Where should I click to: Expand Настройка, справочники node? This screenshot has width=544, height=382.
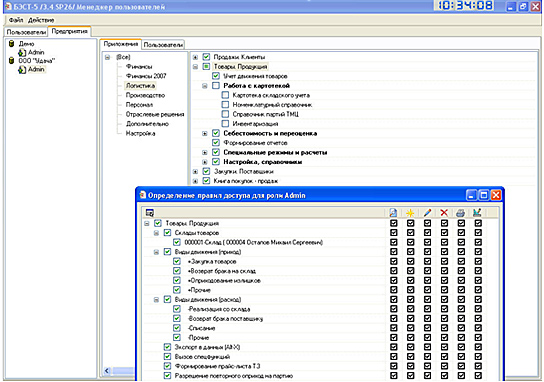pos(205,162)
